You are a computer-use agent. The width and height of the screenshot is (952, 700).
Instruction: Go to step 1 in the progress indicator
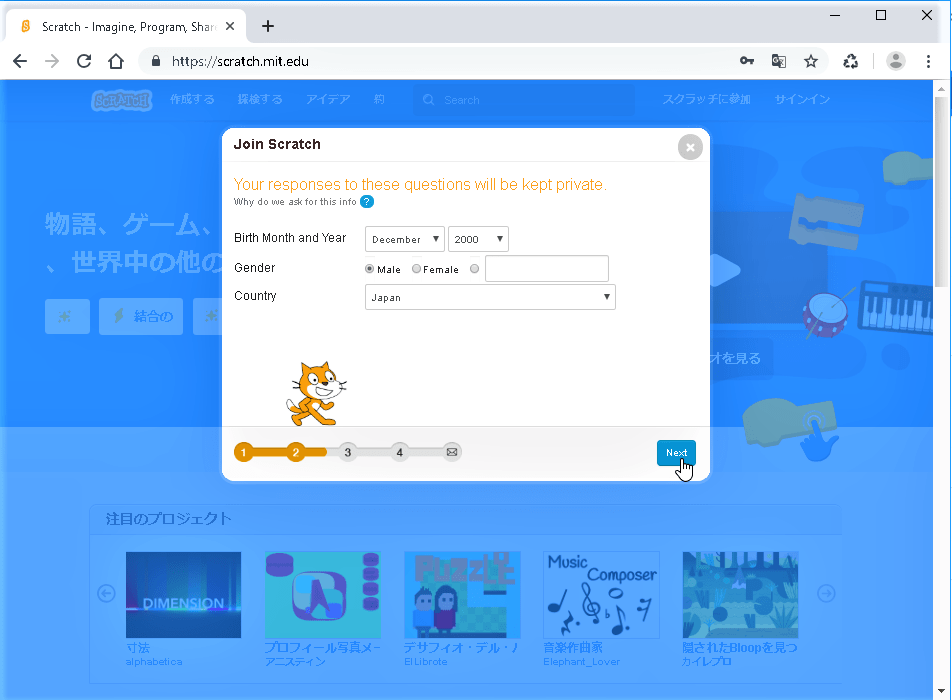pyautogui.click(x=243, y=452)
